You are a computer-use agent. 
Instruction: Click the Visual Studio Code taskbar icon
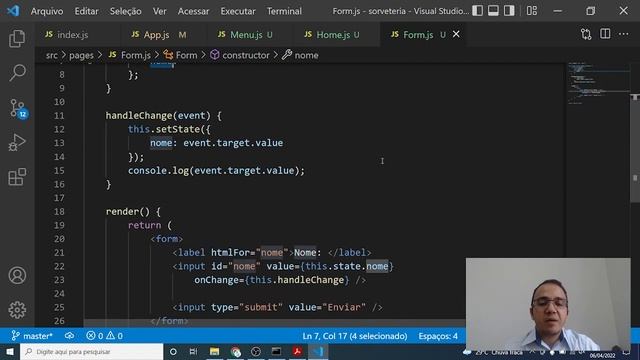point(318,351)
